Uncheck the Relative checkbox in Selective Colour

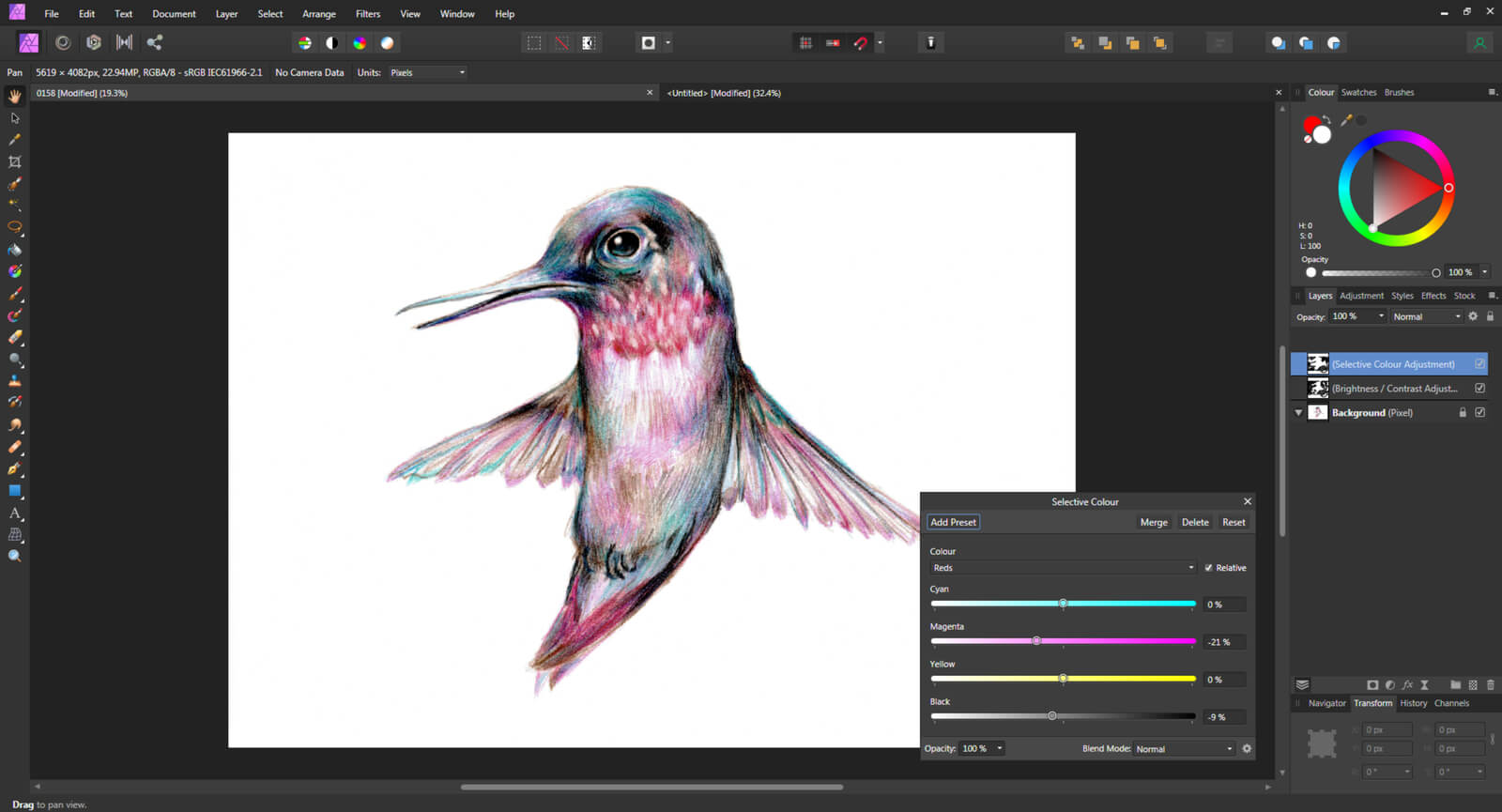pos(1208,568)
